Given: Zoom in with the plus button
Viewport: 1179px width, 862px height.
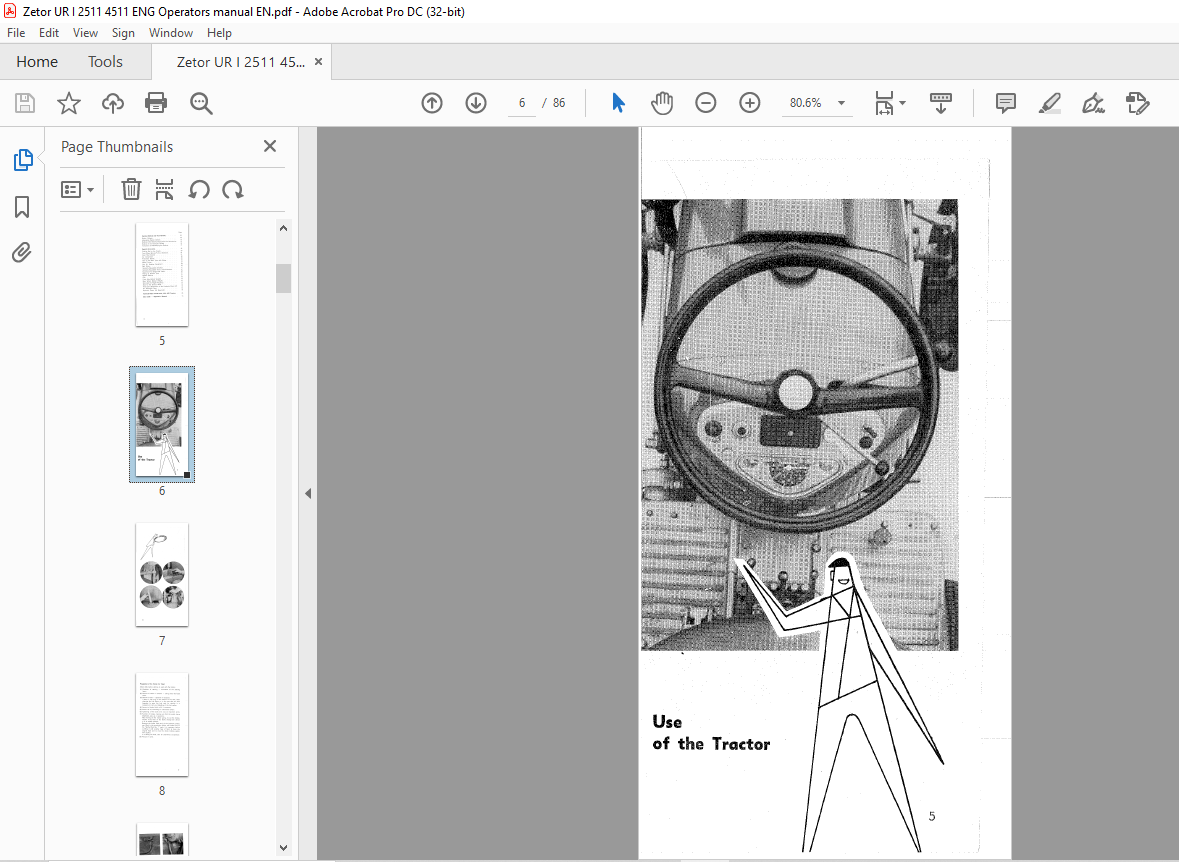Looking at the screenshot, I should (x=750, y=103).
